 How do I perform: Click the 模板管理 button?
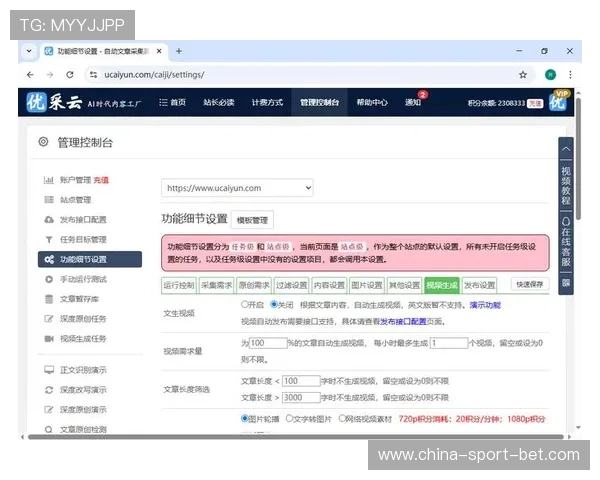[x=252, y=220]
